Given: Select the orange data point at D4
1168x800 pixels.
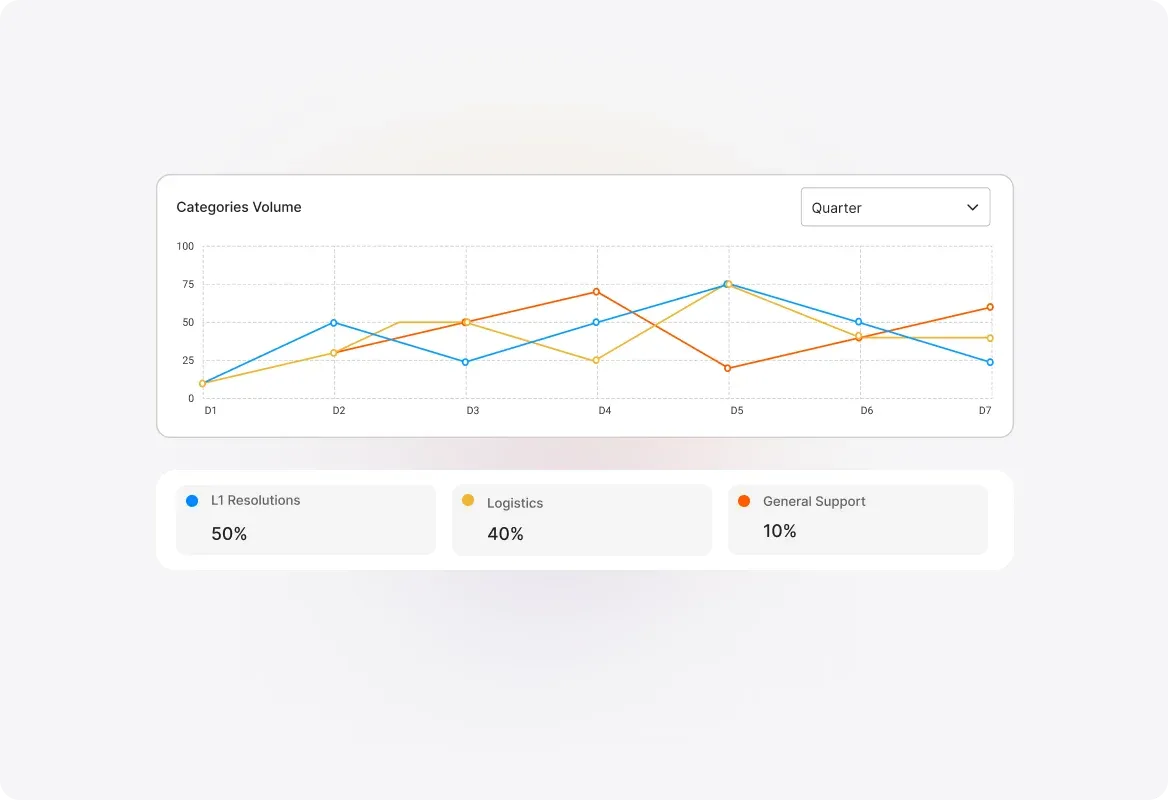Looking at the screenshot, I should [x=596, y=292].
